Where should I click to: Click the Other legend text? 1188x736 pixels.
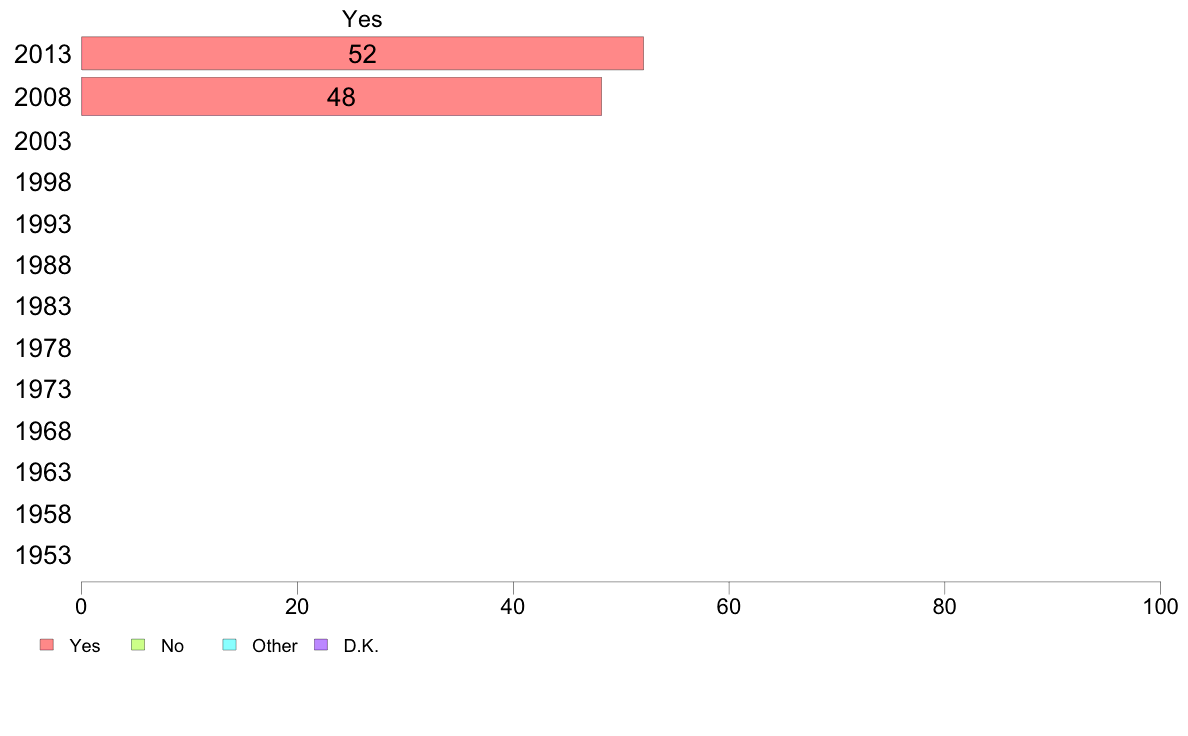click(x=274, y=646)
